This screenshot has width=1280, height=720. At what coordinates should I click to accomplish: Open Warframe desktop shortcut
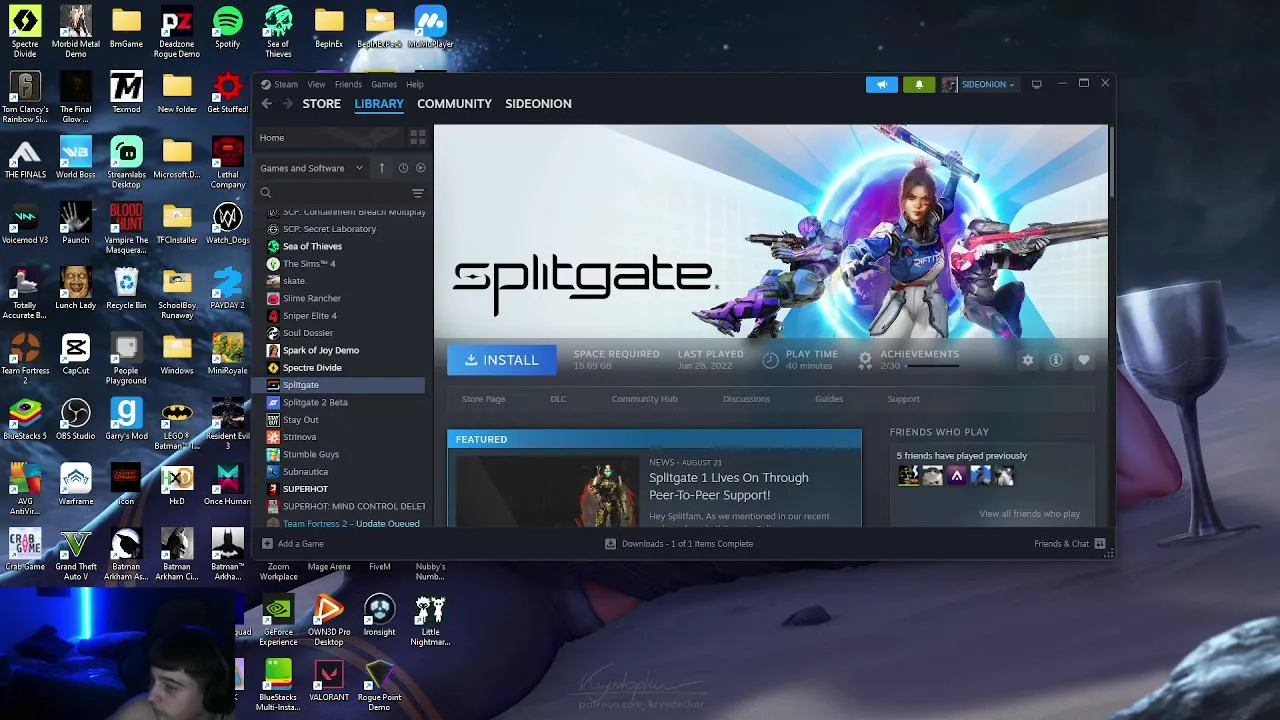pos(75,485)
